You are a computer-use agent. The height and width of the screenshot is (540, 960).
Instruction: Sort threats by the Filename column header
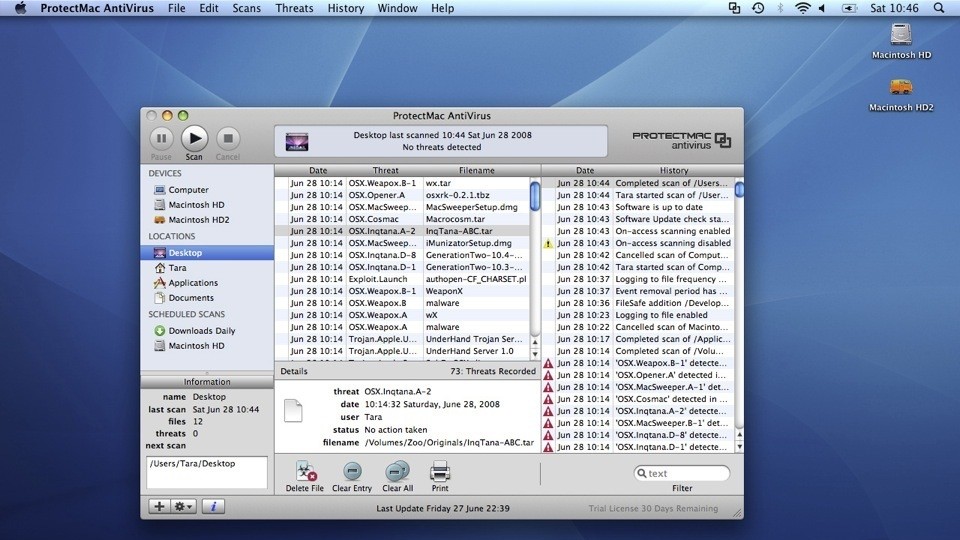pos(476,170)
